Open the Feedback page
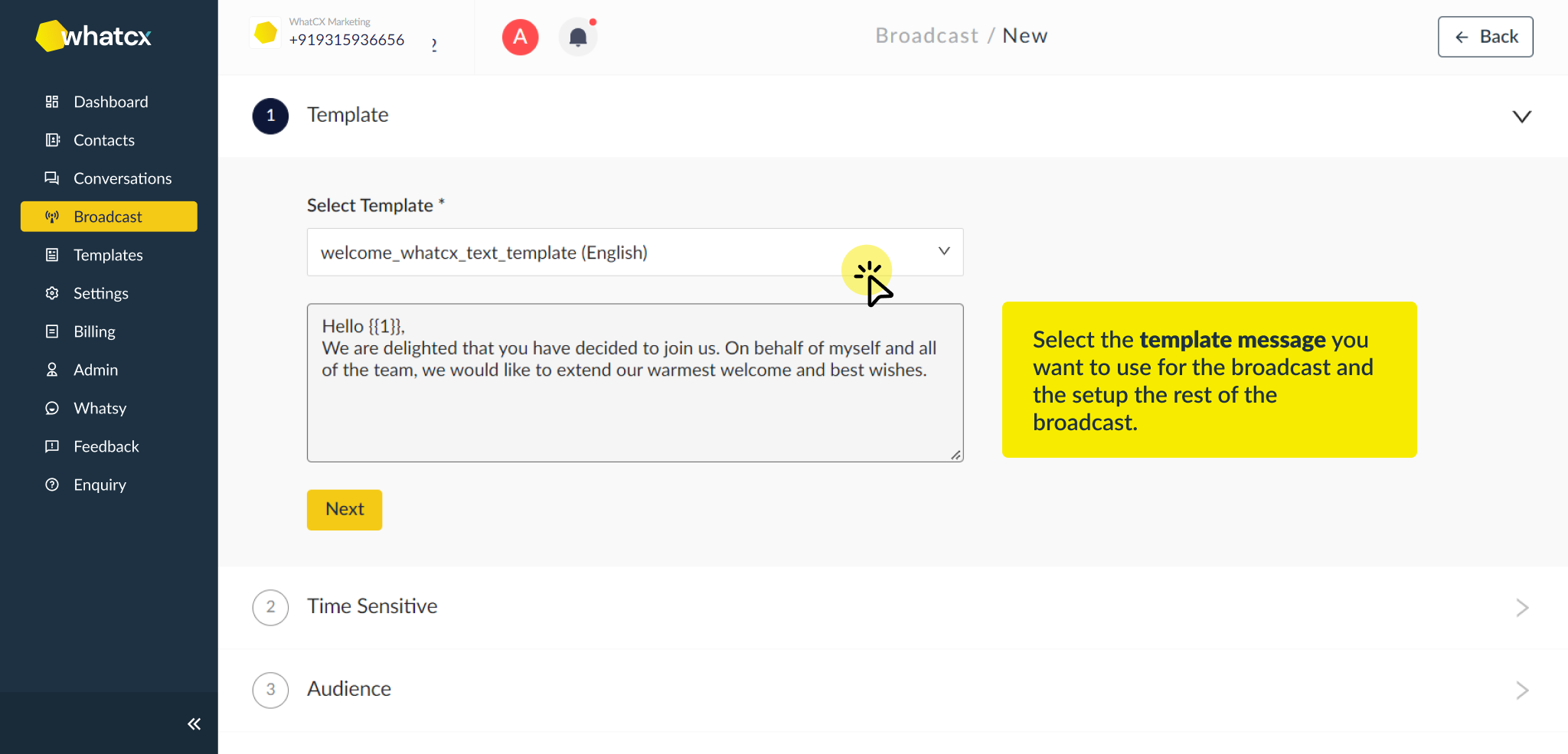This screenshot has width=1568, height=754. point(106,446)
